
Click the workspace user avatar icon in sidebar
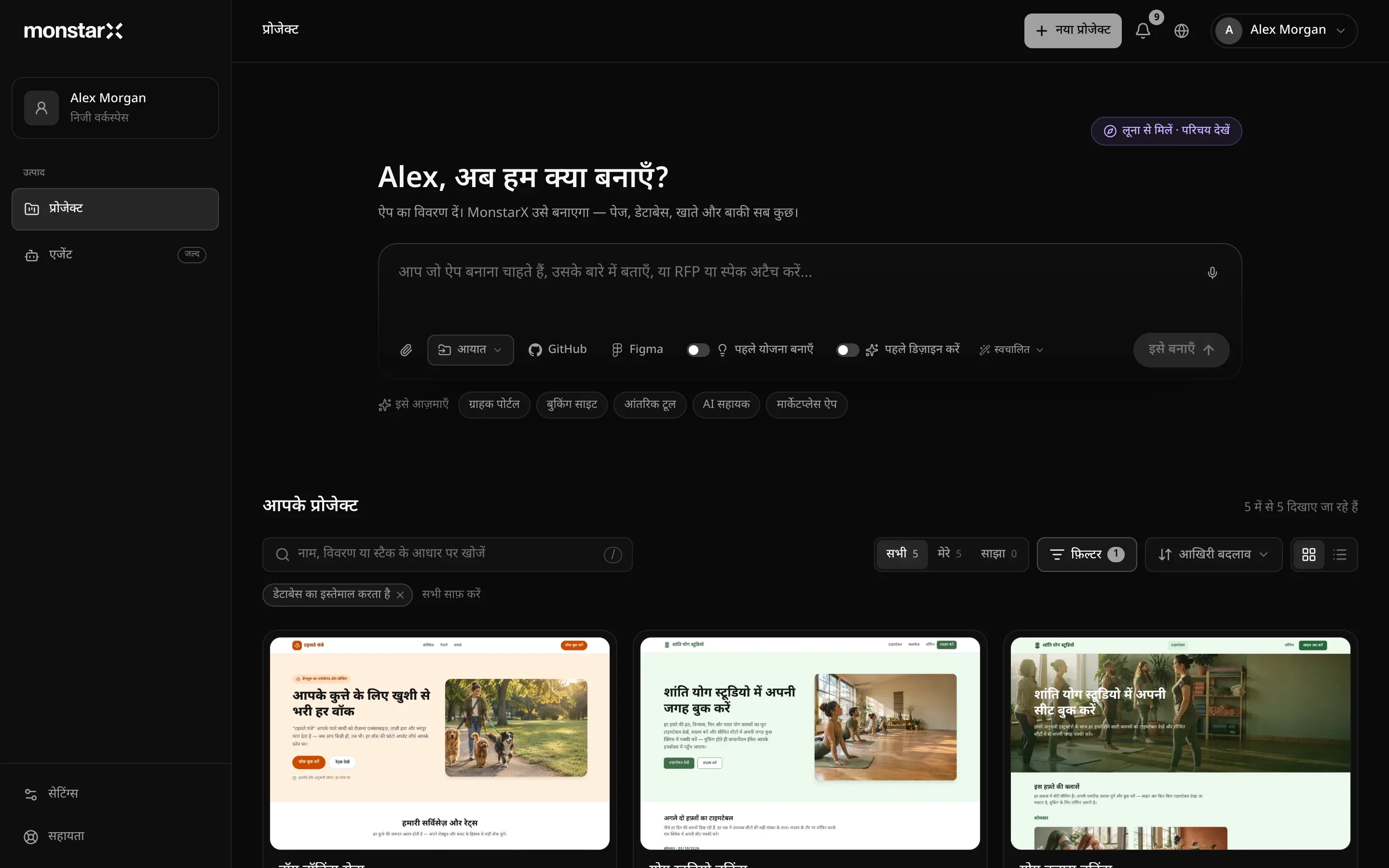click(41, 108)
